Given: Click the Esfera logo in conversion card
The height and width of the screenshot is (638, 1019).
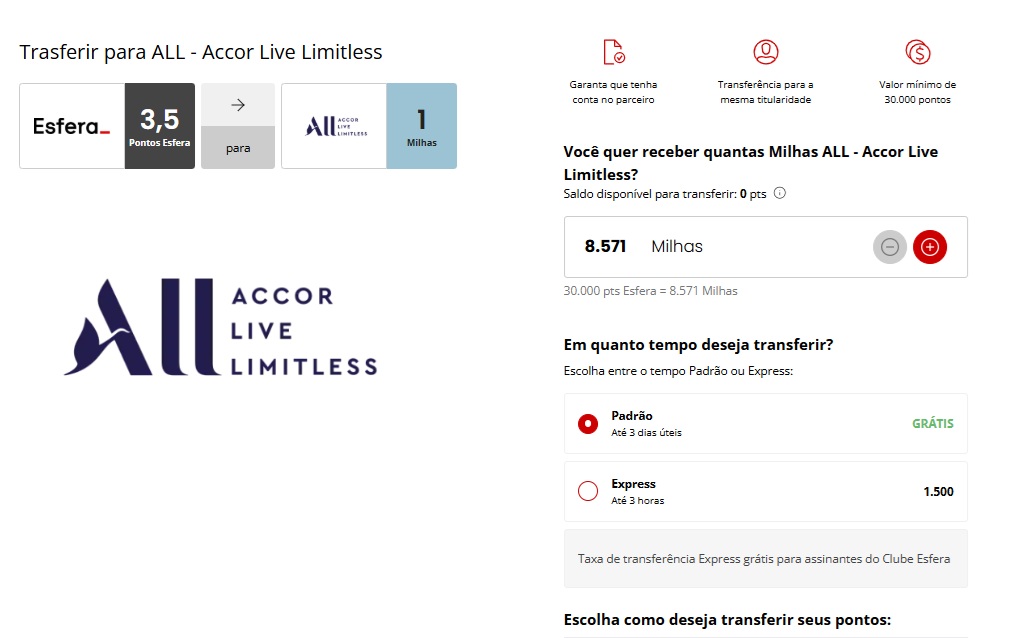Looking at the screenshot, I should tap(72, 126).
